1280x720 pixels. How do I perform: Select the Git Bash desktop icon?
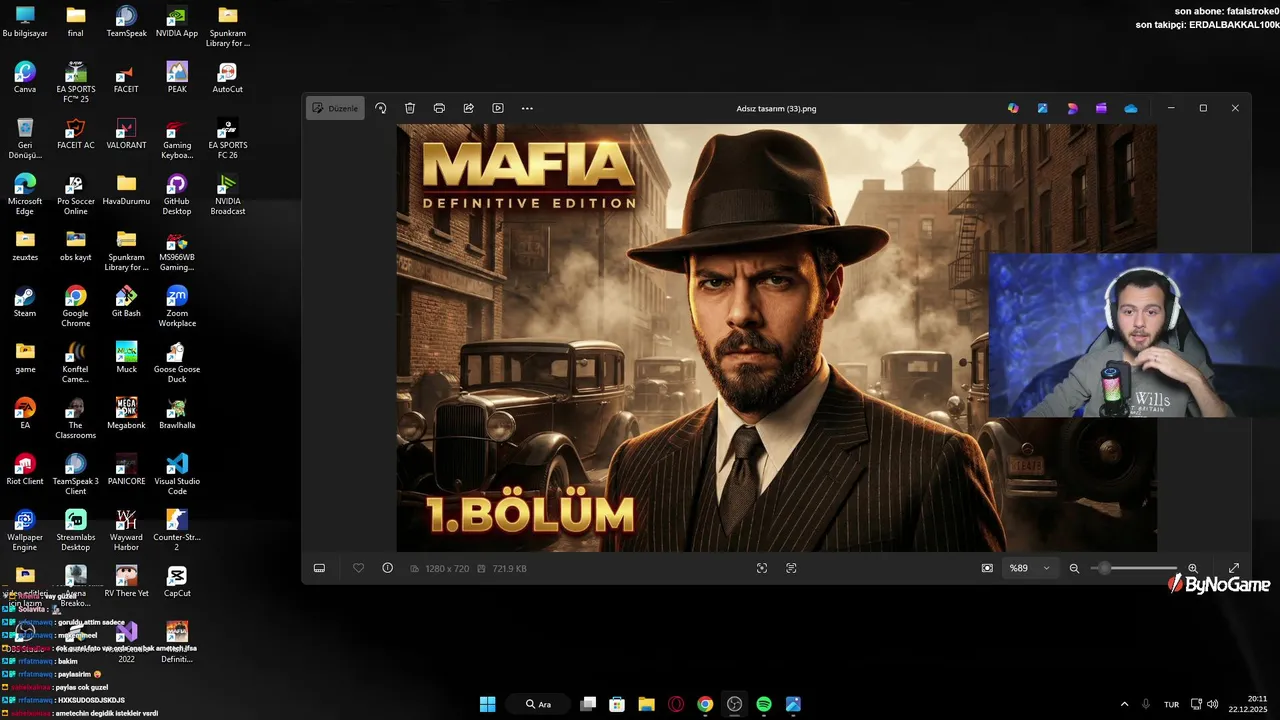(x=126, y=302)
